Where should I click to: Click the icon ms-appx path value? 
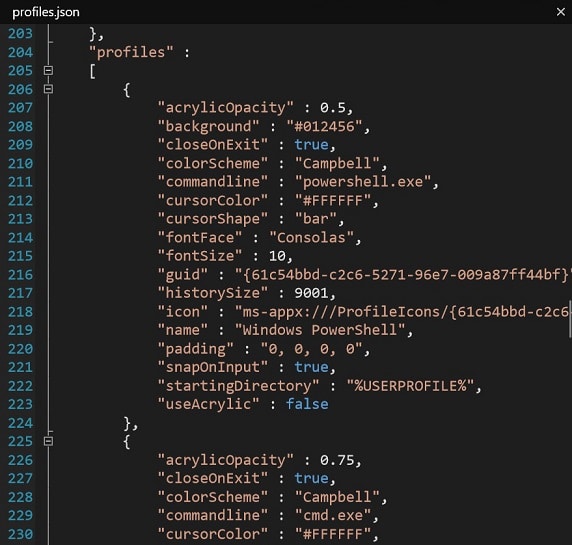tap(402, 312)
